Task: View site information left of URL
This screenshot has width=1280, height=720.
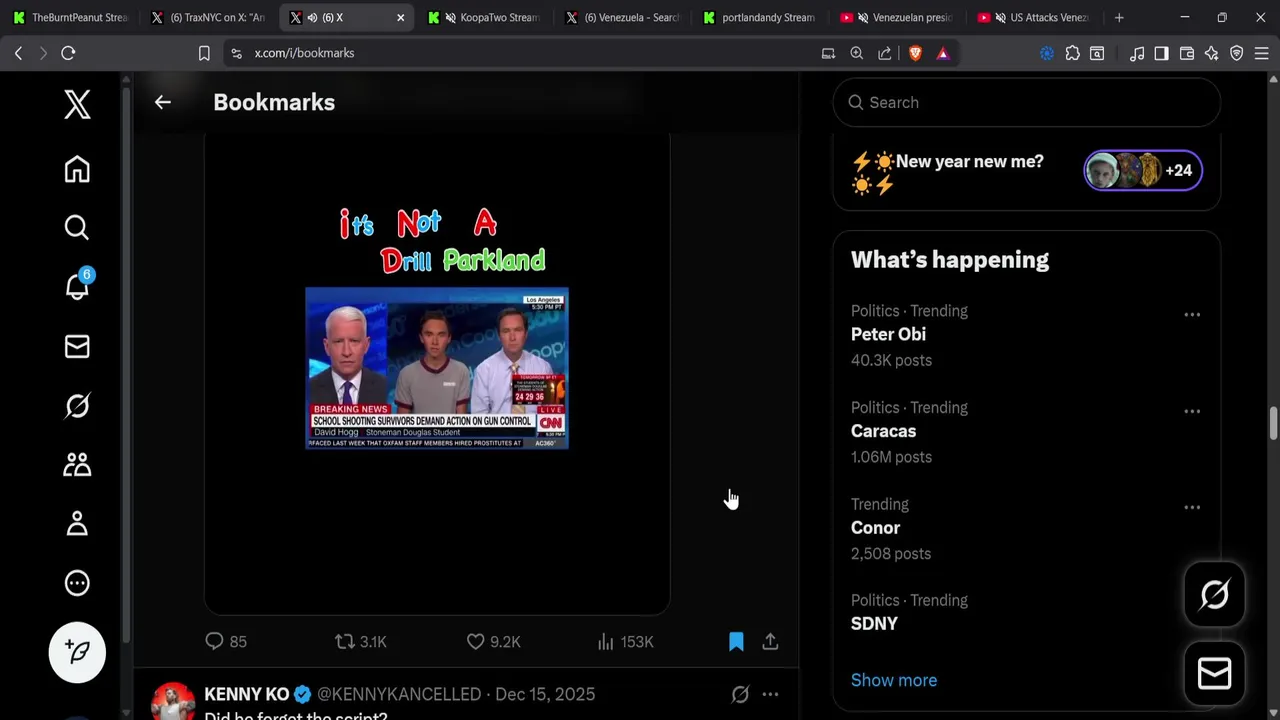Action: (236, 53)
